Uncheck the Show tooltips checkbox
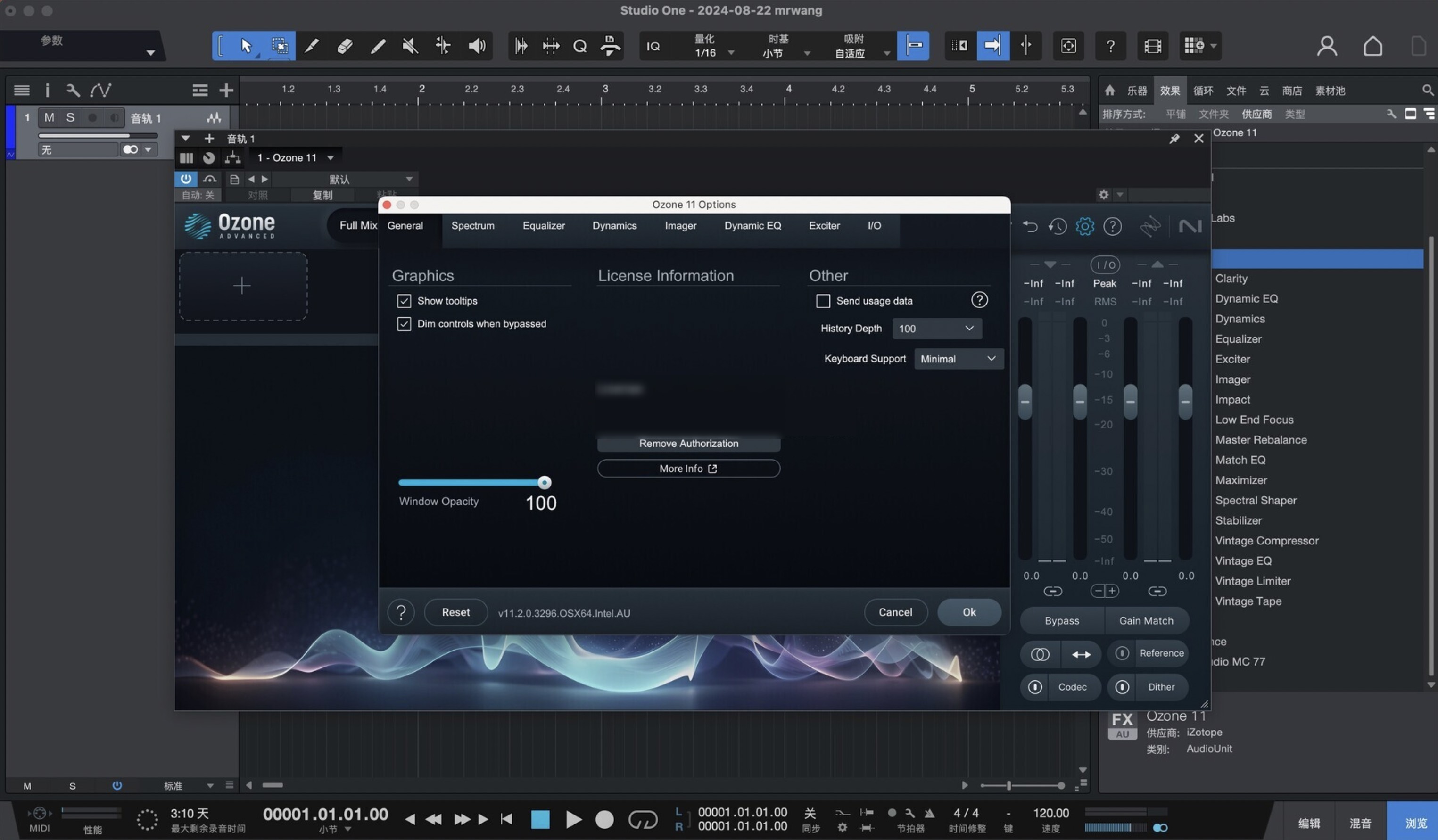 coord(404,301)
